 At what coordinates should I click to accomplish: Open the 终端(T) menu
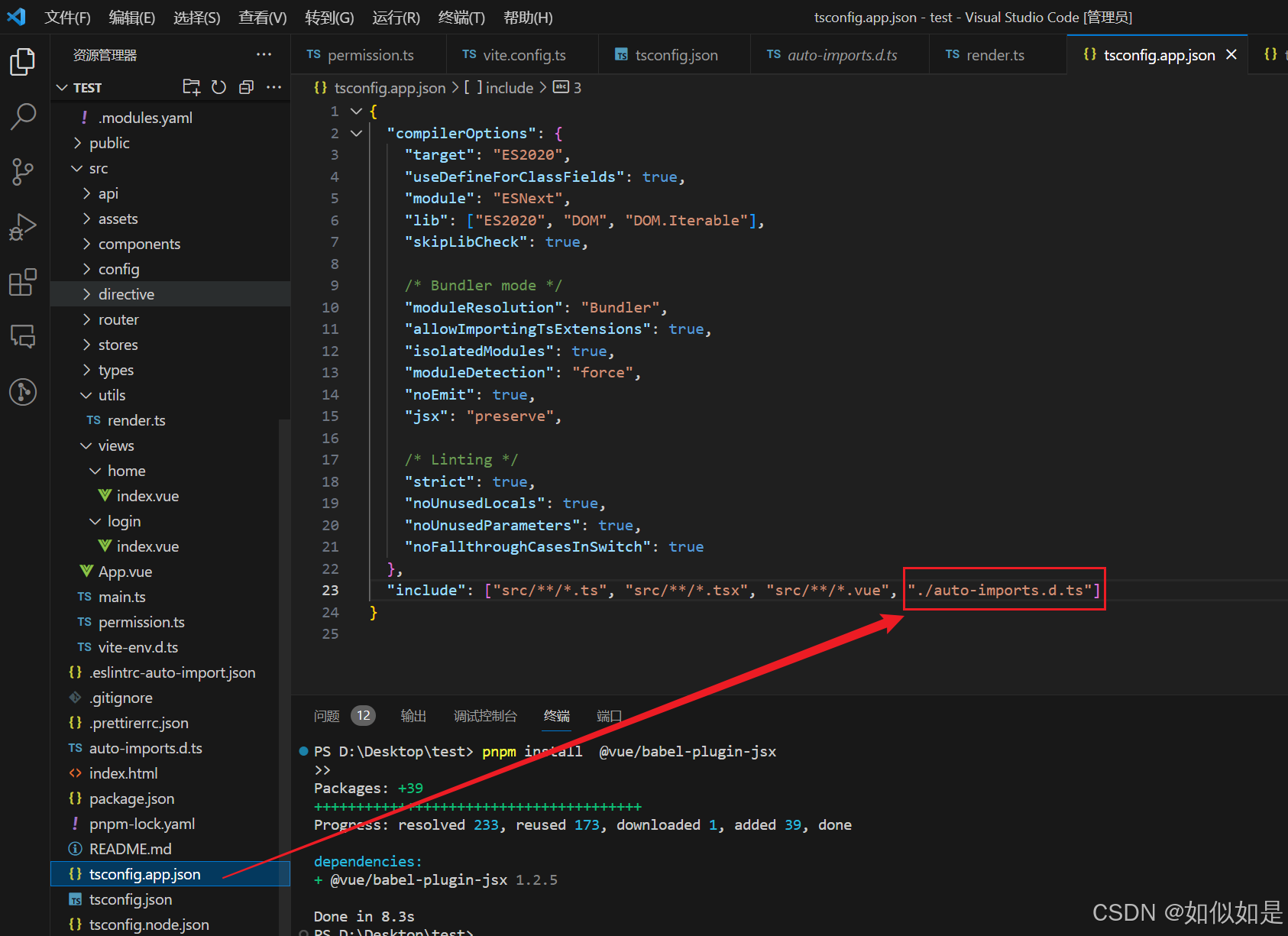tap(461, 18)
